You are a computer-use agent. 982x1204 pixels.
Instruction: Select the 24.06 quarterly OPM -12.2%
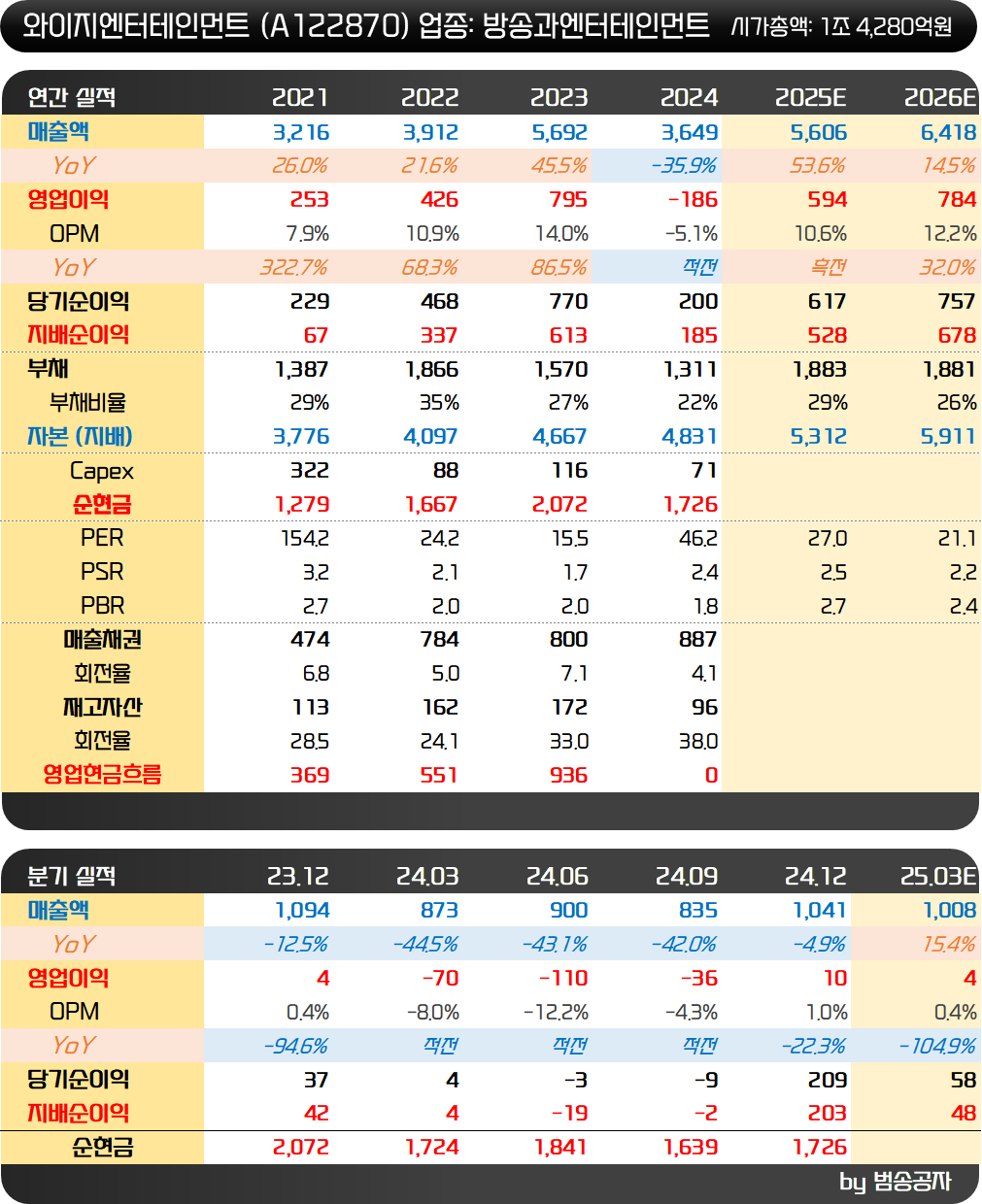pyautogui.click(x=556, y=1013)
